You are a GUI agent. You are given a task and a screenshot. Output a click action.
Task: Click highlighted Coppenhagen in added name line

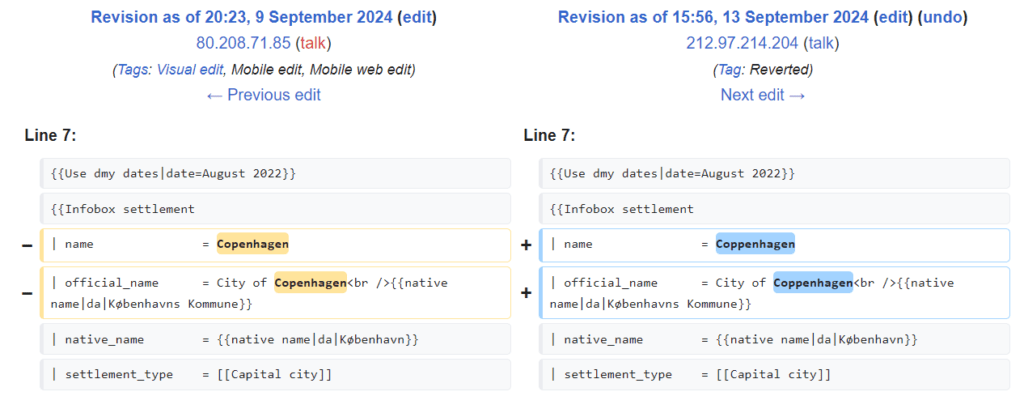(756, 244)
